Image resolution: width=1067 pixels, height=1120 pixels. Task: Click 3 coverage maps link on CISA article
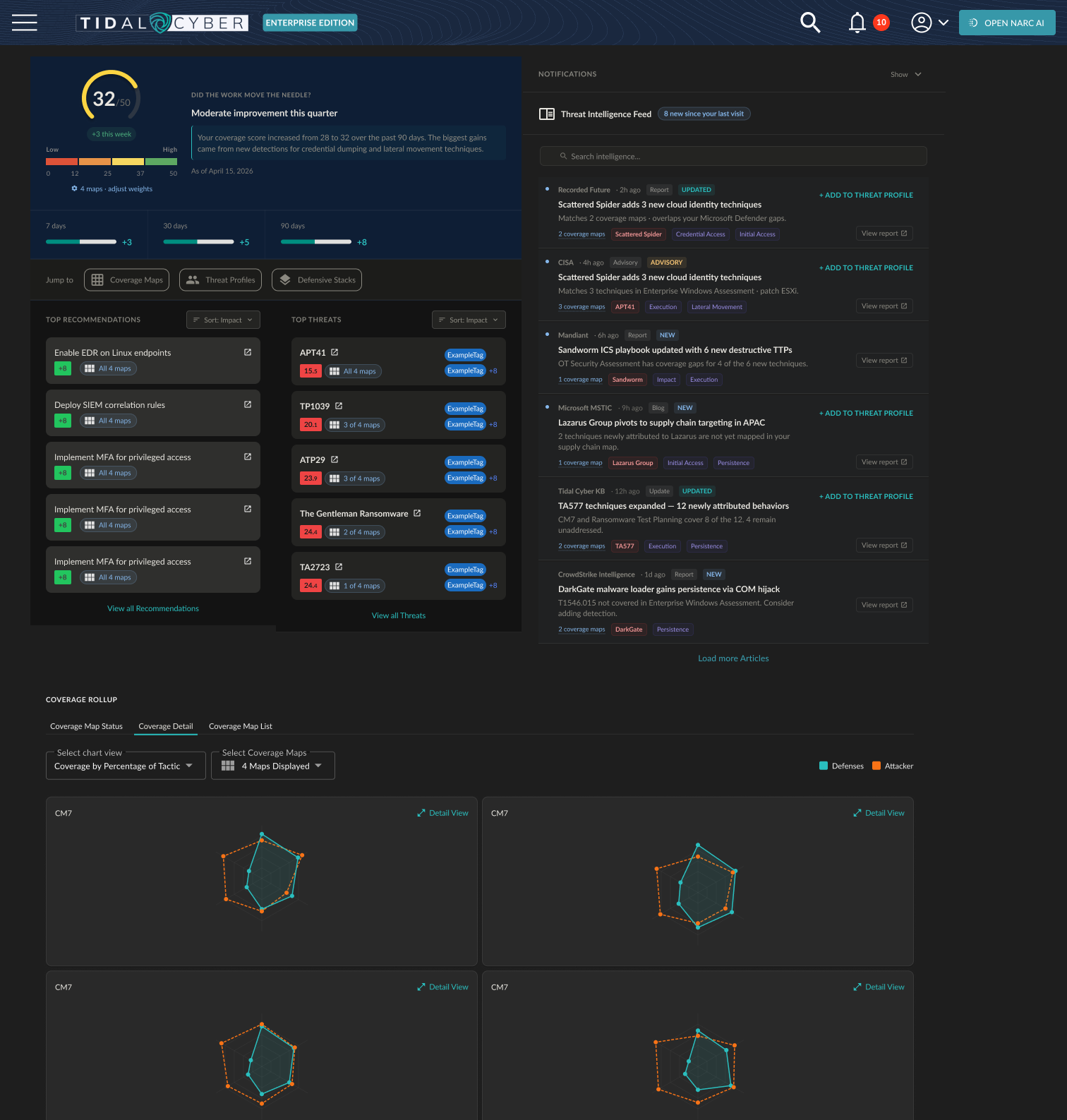tap(581, 307)
